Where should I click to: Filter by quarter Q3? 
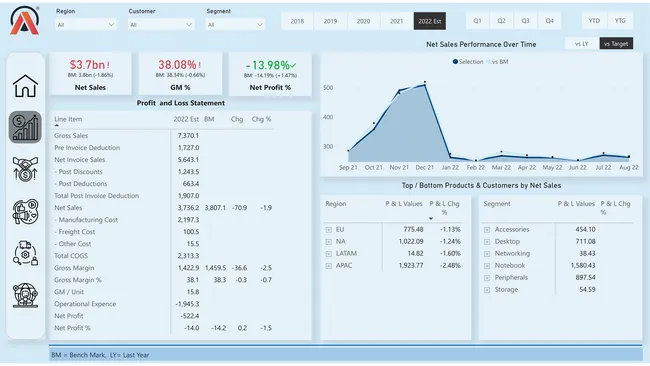tap(526, 21)
